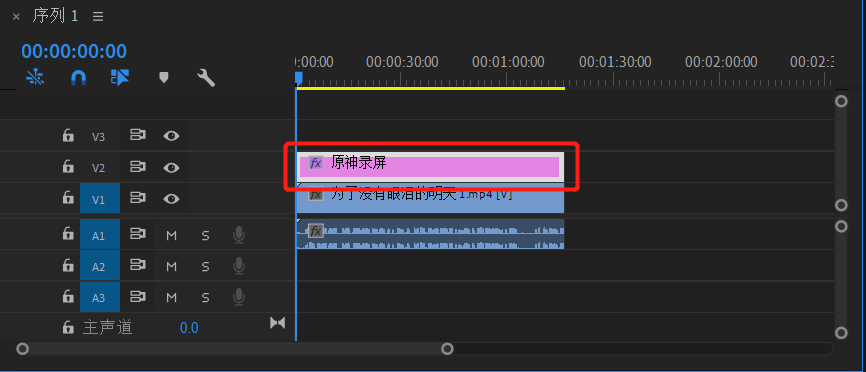Image resolution: width=866 pixels, height=372 pixels.
Task: Click bottom handle of audio tracks scrollbar
Action: (x=841, y=333)
